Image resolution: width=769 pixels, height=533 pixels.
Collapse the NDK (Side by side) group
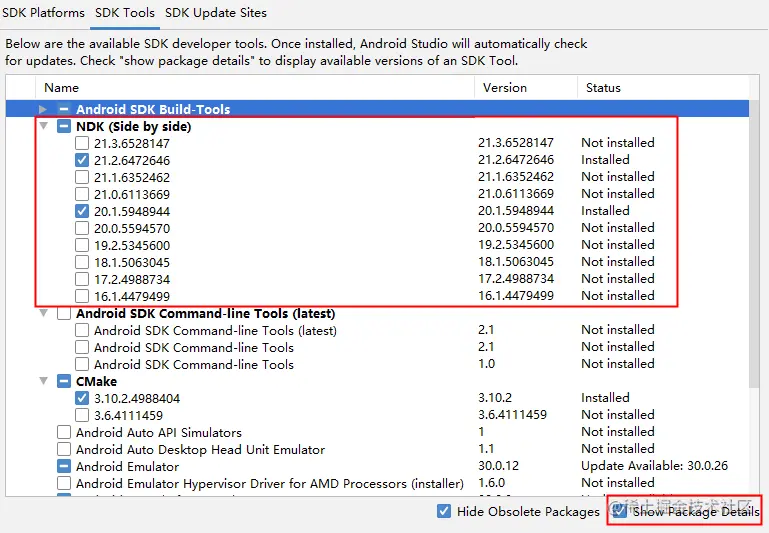(x=44, y=126)
